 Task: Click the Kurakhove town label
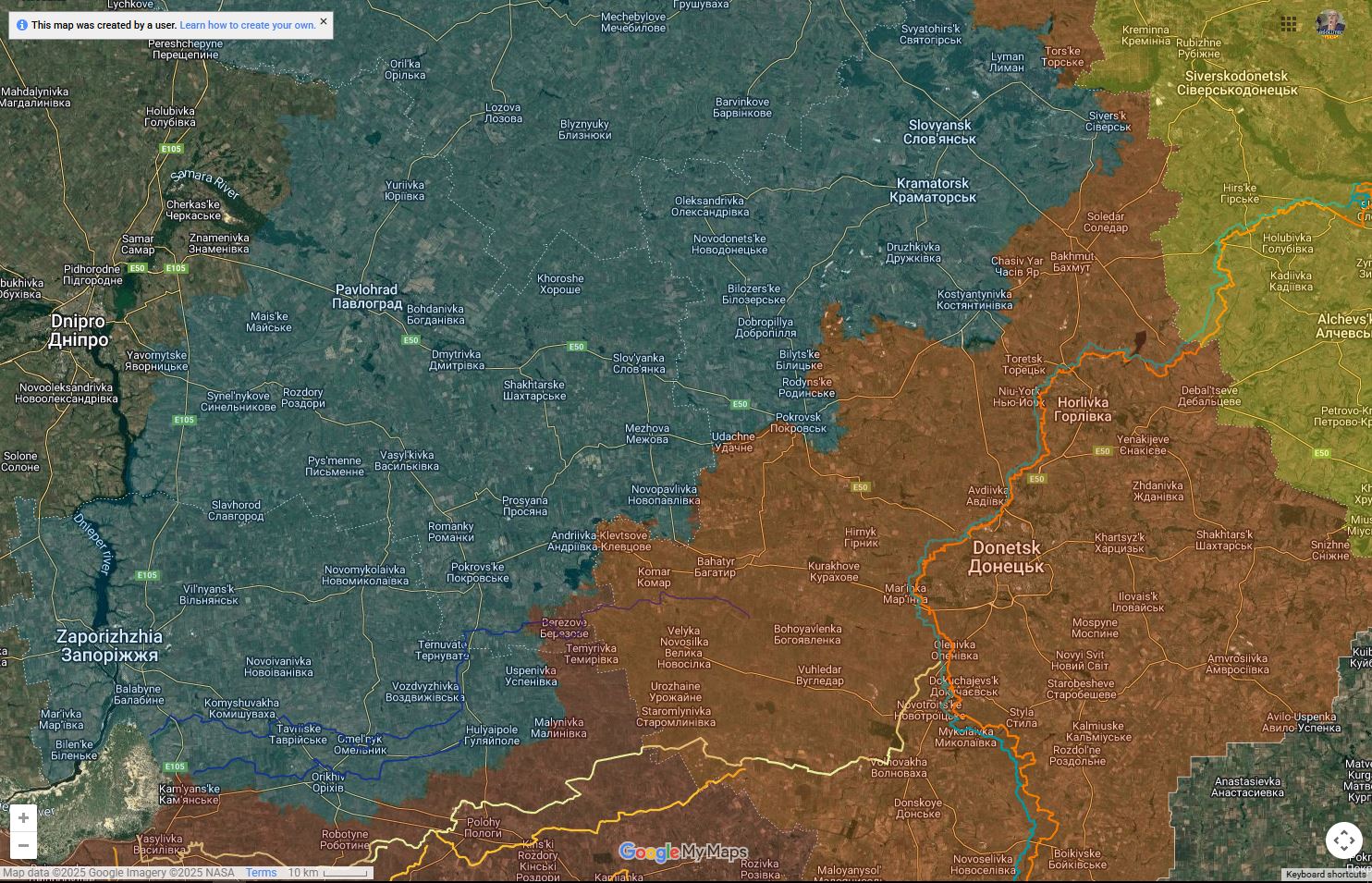pos(834,571)
